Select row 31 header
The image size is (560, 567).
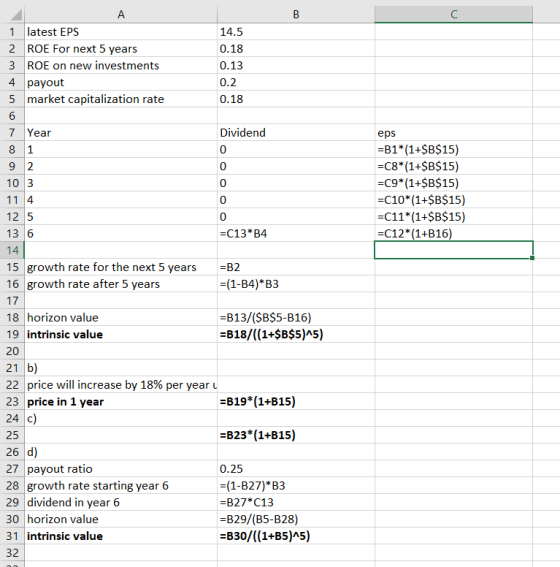12,536
